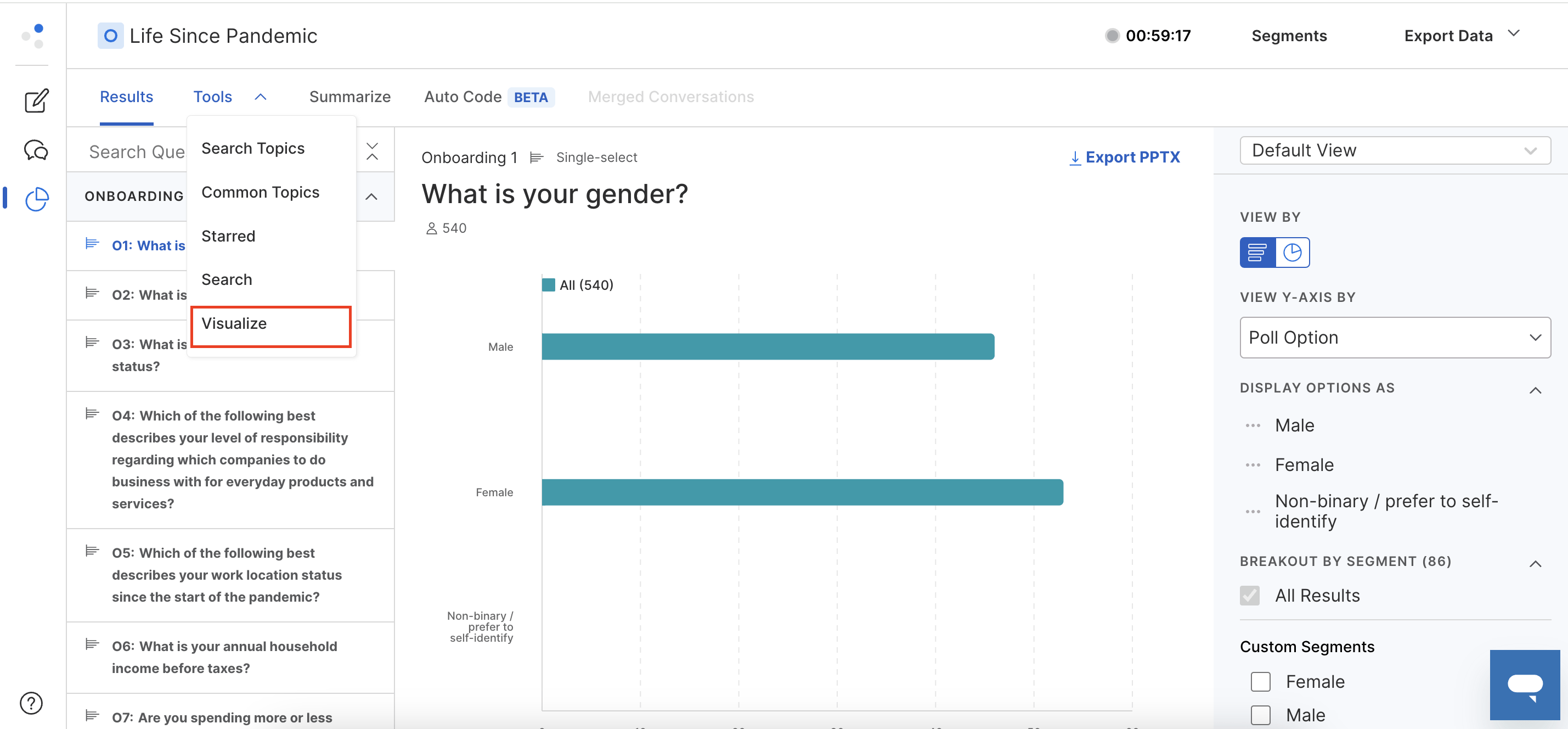The height and width of the screenshot is (729, 1568).
Task: Click the Export PPTX link
Action: (x=1124, y=157)
